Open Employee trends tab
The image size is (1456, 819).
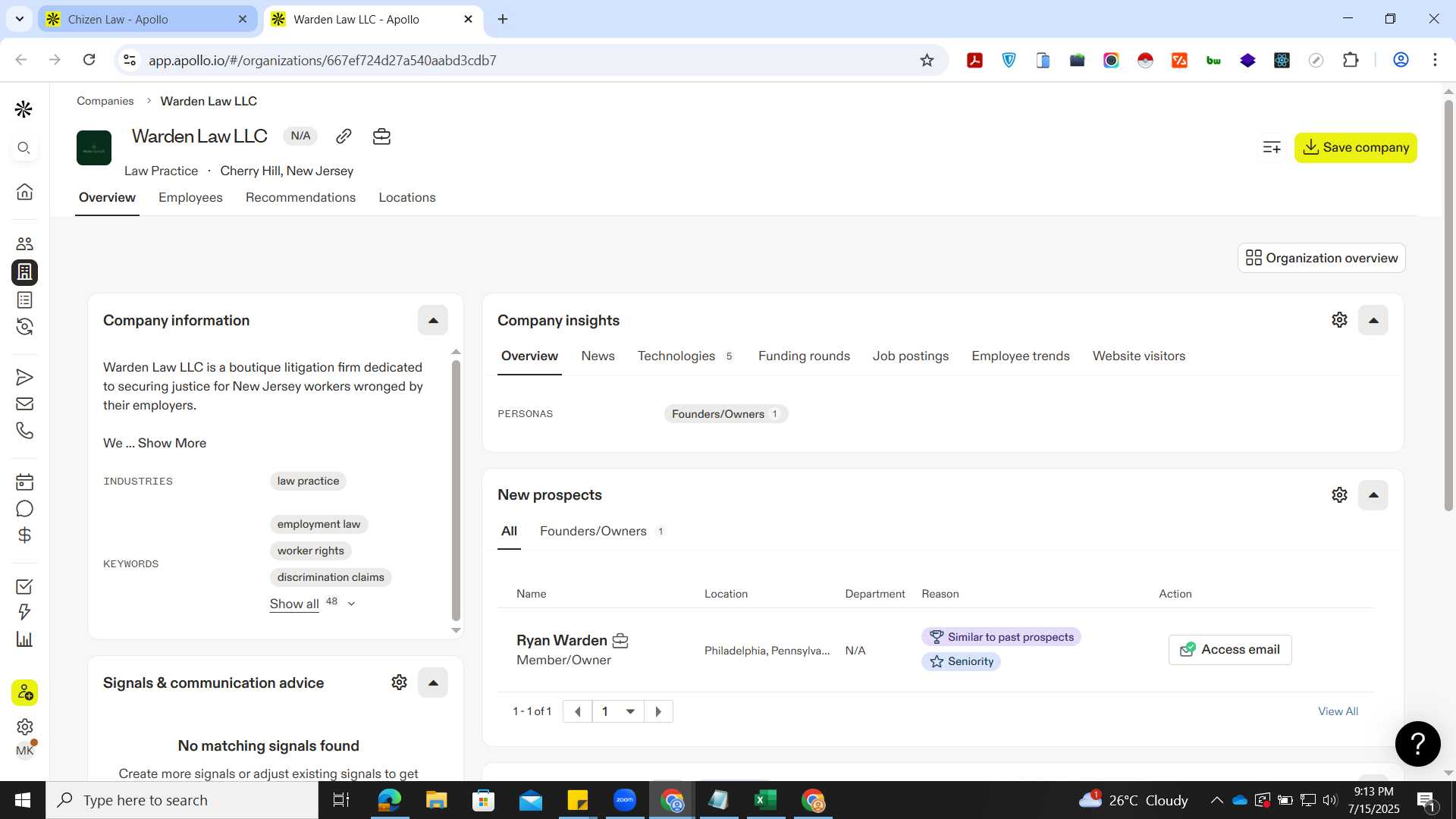point(1020,356)
